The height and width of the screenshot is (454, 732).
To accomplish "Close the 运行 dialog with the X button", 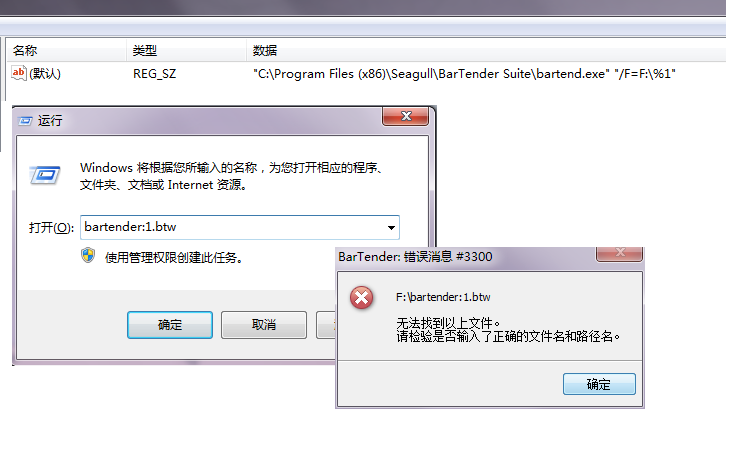I will pos(405,116).
